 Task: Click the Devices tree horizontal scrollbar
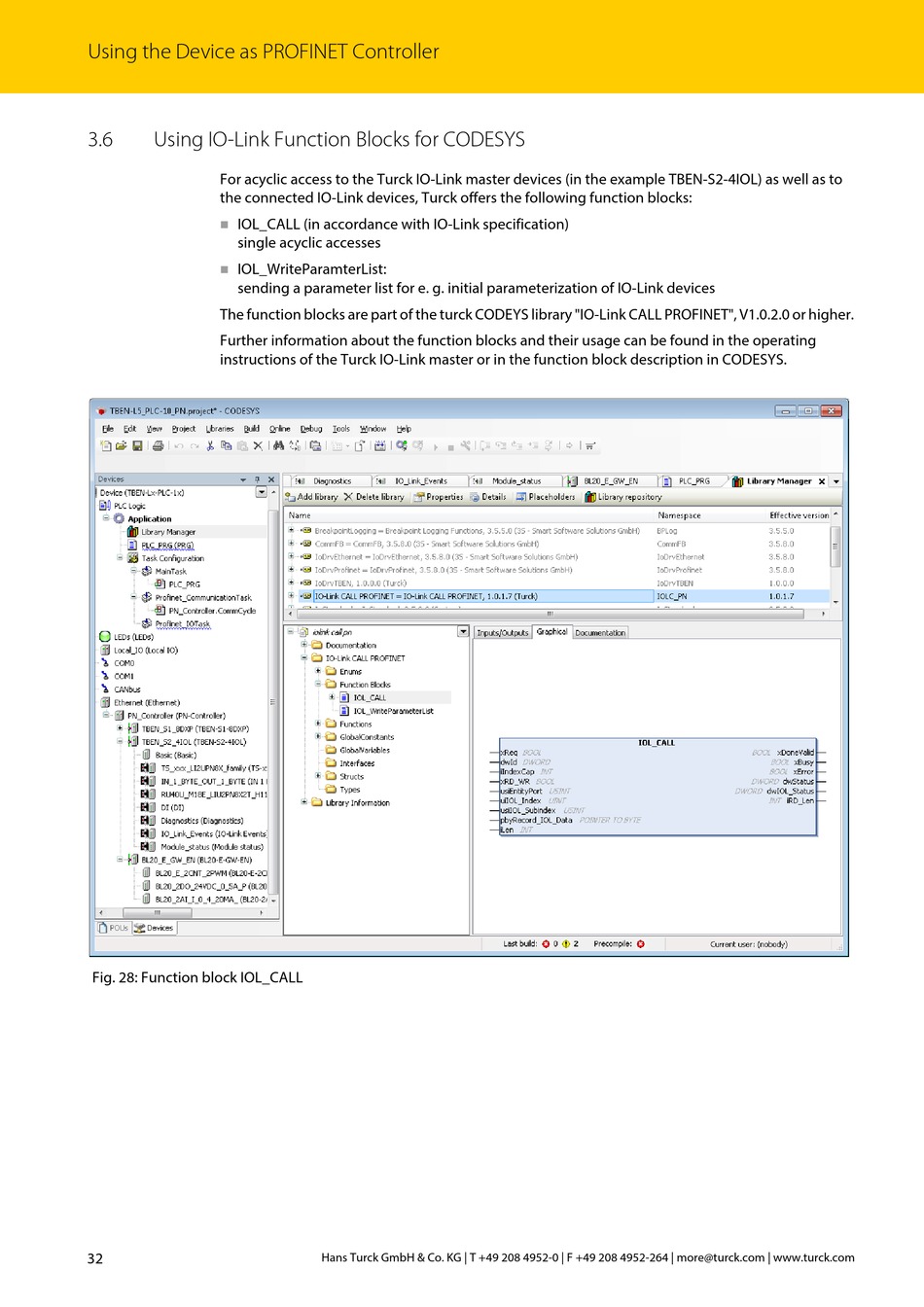[x=181, y=913]
